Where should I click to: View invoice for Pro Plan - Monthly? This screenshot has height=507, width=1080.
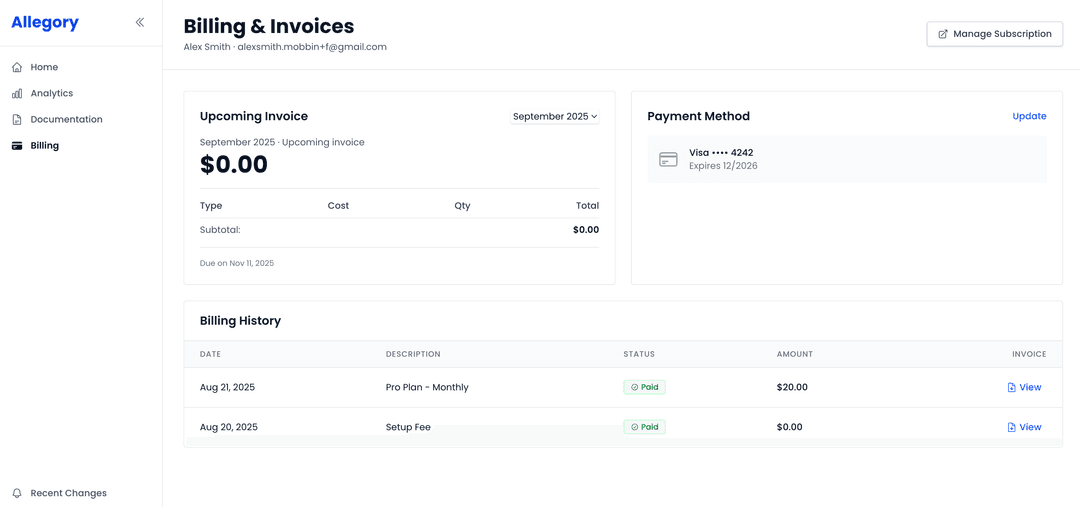point(1029,387)
